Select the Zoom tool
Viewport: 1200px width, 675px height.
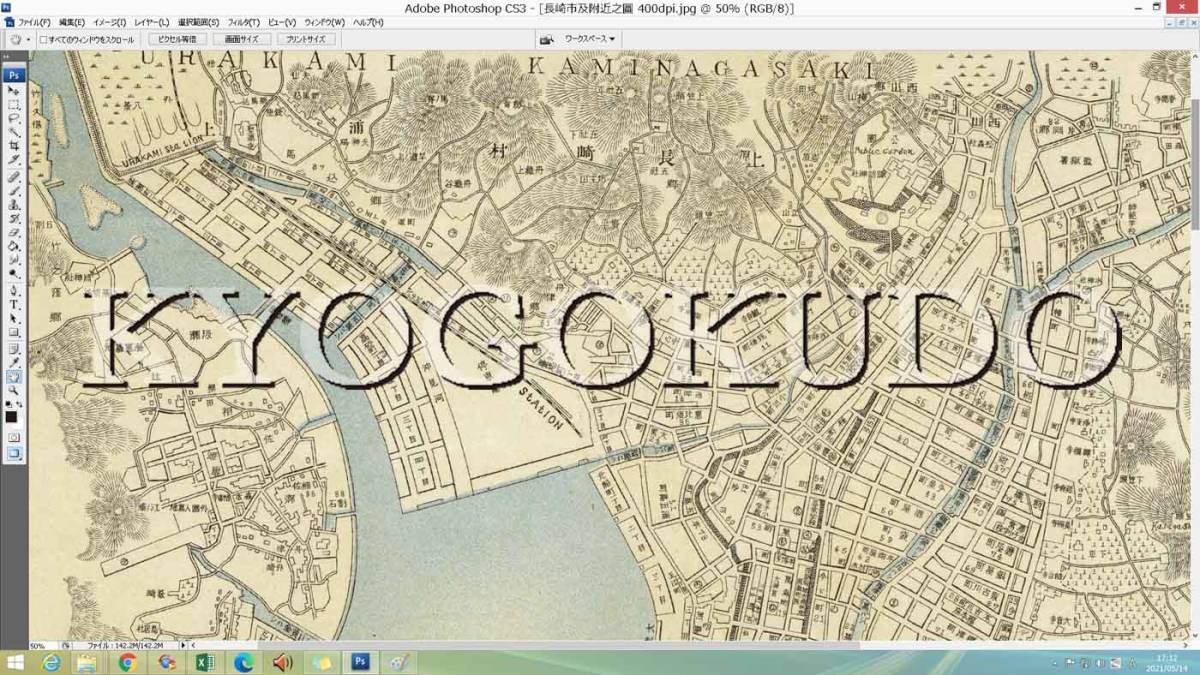coord(14,389)
